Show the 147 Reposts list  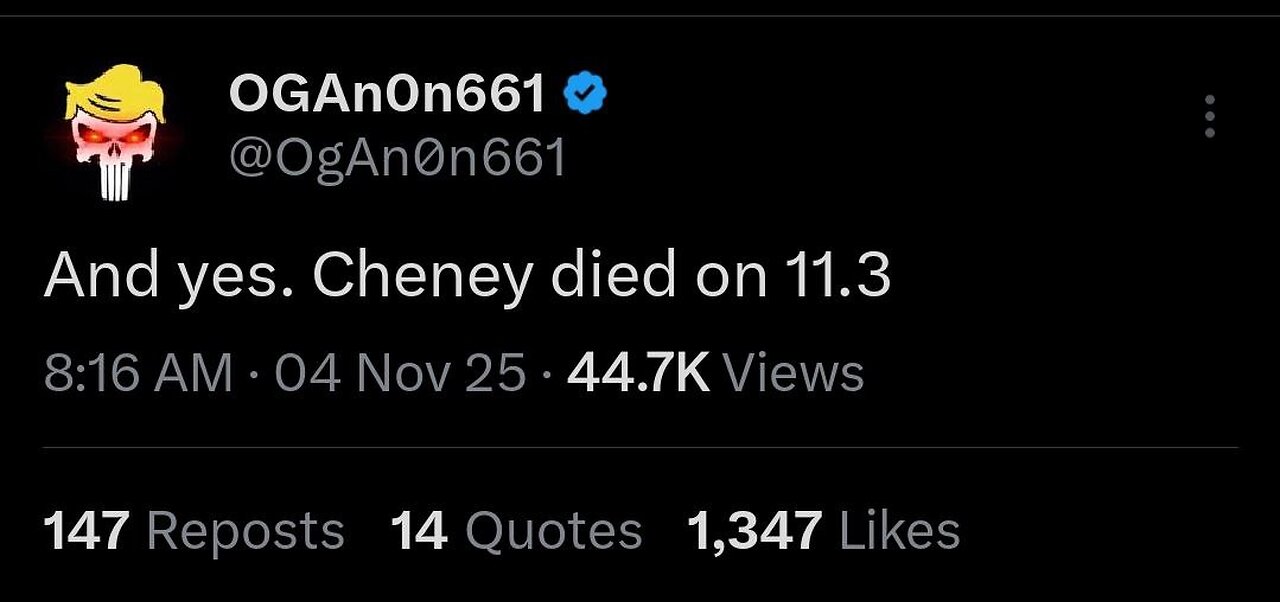[x=194, y=531]
